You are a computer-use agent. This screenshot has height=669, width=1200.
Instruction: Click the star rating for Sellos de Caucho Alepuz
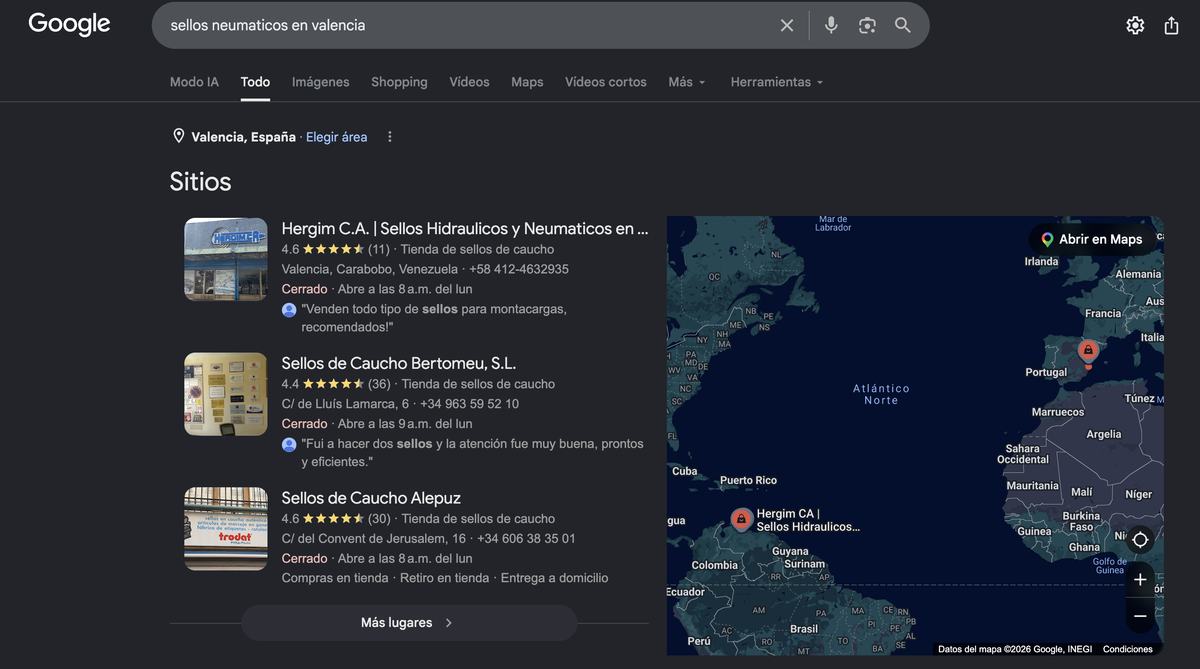(333, 518)
